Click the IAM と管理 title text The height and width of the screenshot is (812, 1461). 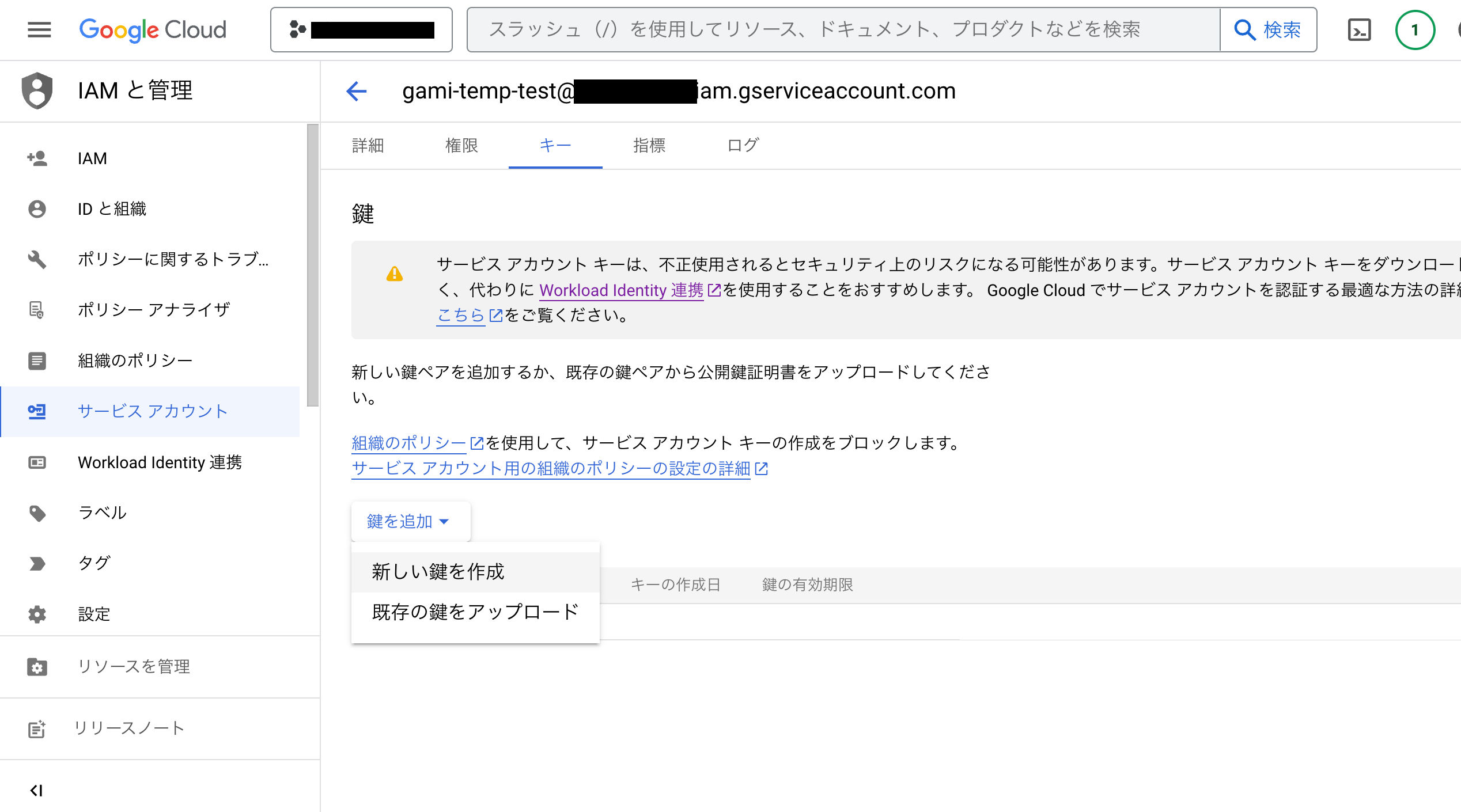[135, 90]
